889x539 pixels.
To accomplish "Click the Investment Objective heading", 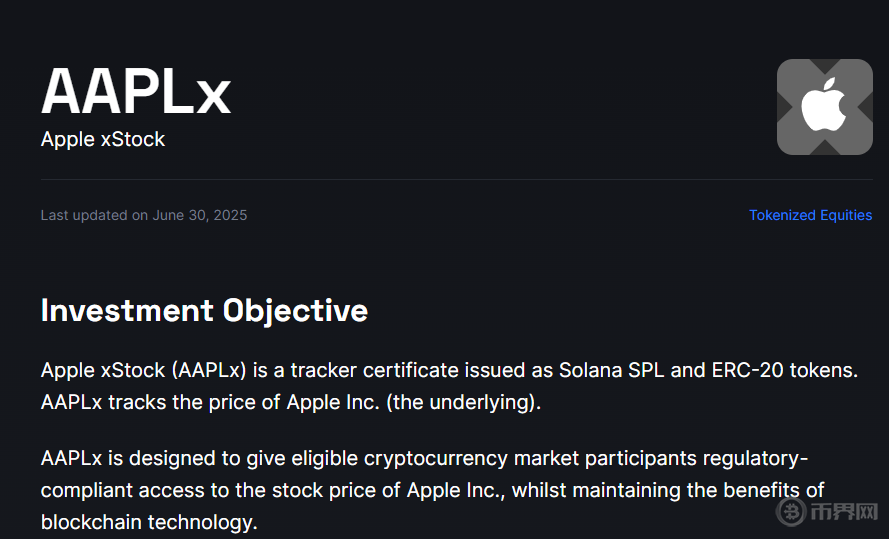I will coord(204,310).
